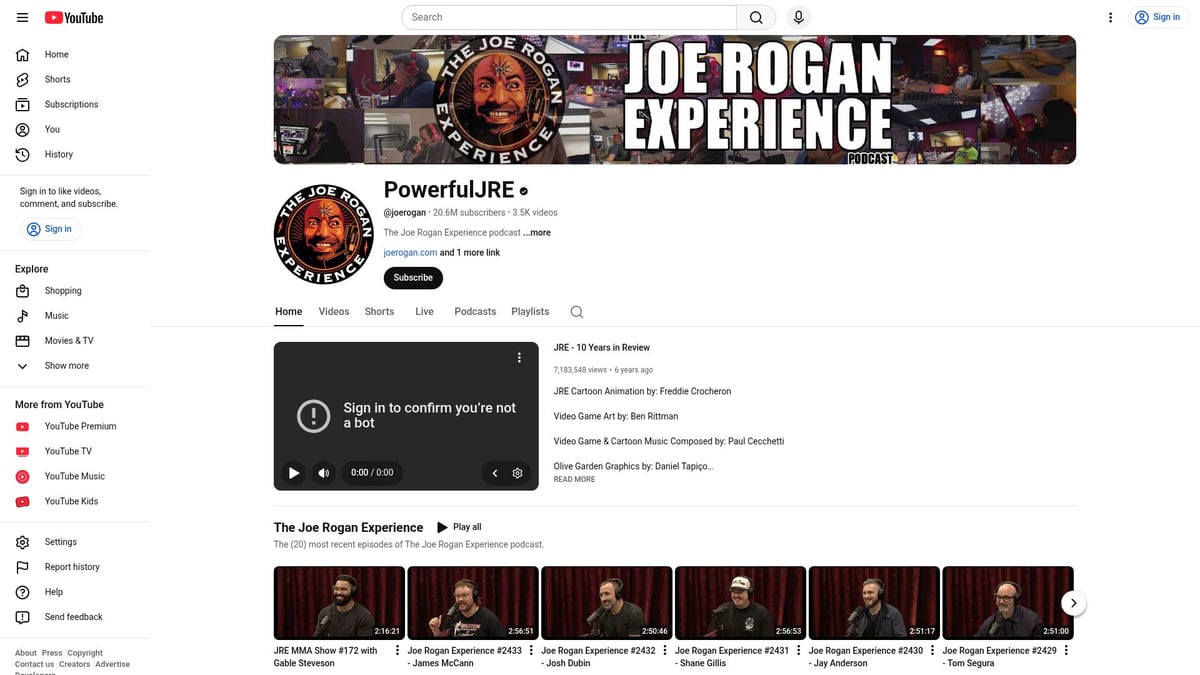Click the search magnifier button
The width and height of the screenshot is (1200, 675).
coord(756,17)
